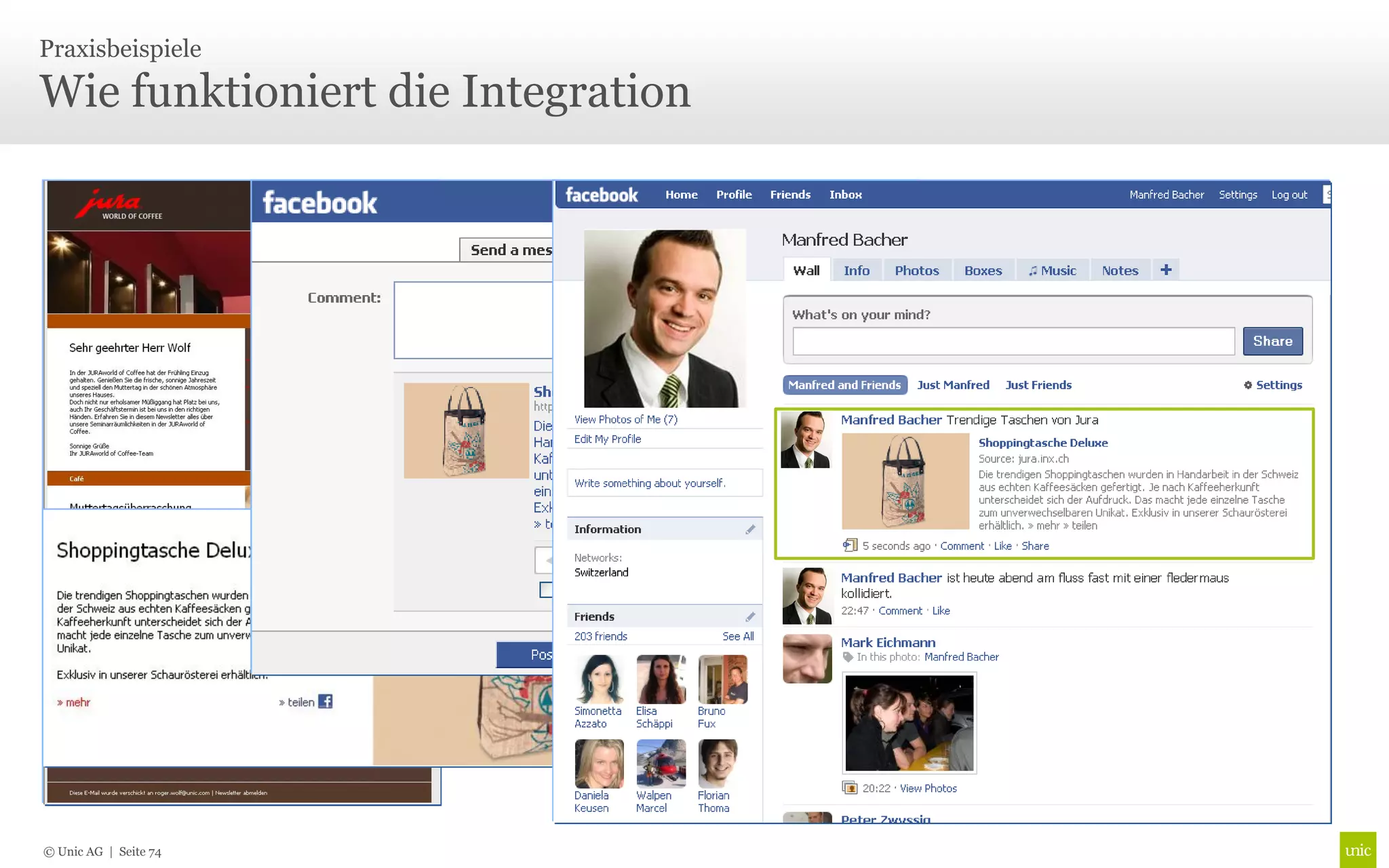The height and width of the screenshot is (868, 1389).
Task: Click the Facebook share icon next to teilen
Action: tap(326, 701)
